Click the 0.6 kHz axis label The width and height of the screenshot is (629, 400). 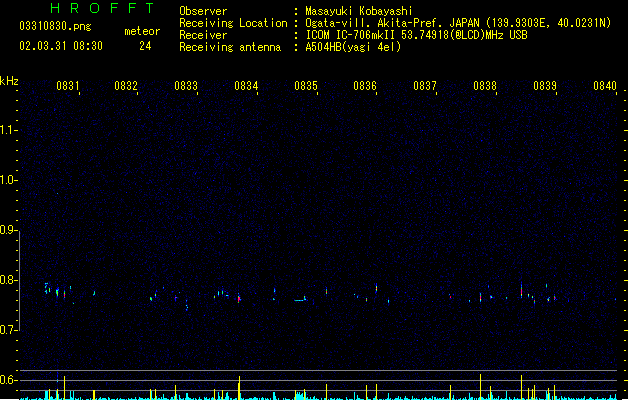pyautogui.click(x=8, y=380)
